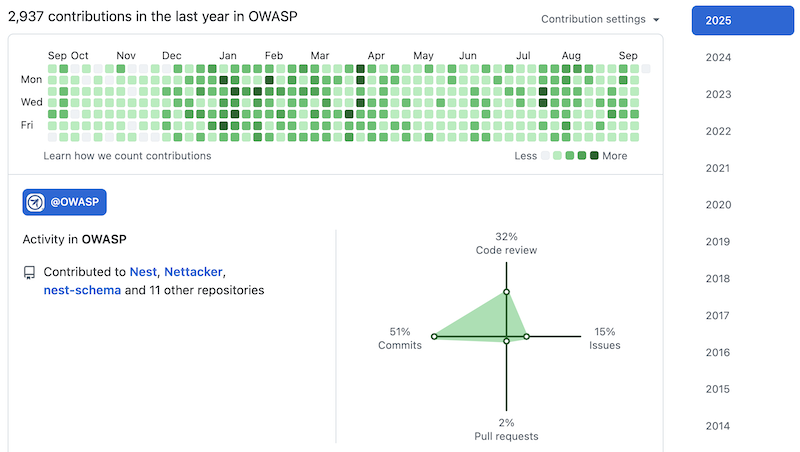Click the Commits data point on chart

[x=434, y=336]
